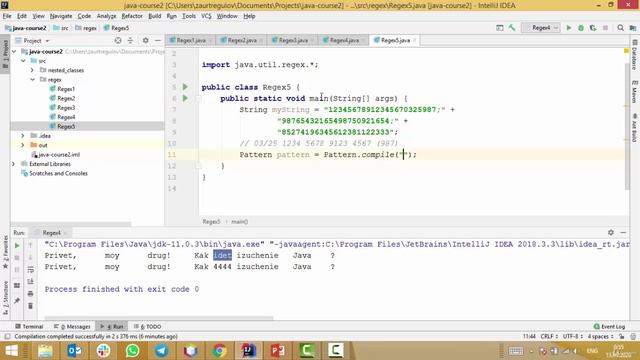This screenshot has height=360, width=640.
Task: Open the File menu
Action: (x=7, y=16)
